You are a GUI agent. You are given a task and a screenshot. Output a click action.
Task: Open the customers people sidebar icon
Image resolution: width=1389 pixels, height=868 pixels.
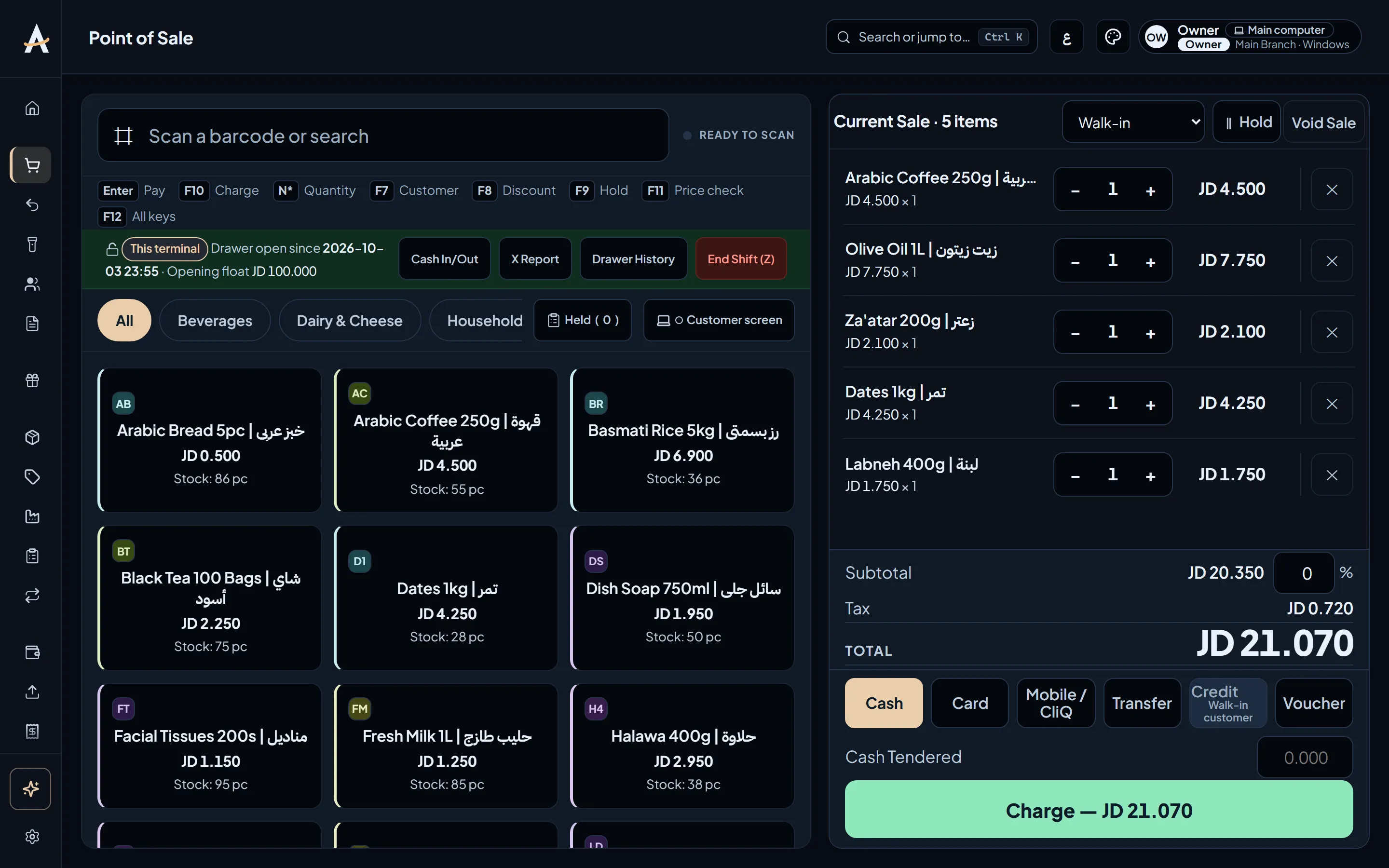32,284
